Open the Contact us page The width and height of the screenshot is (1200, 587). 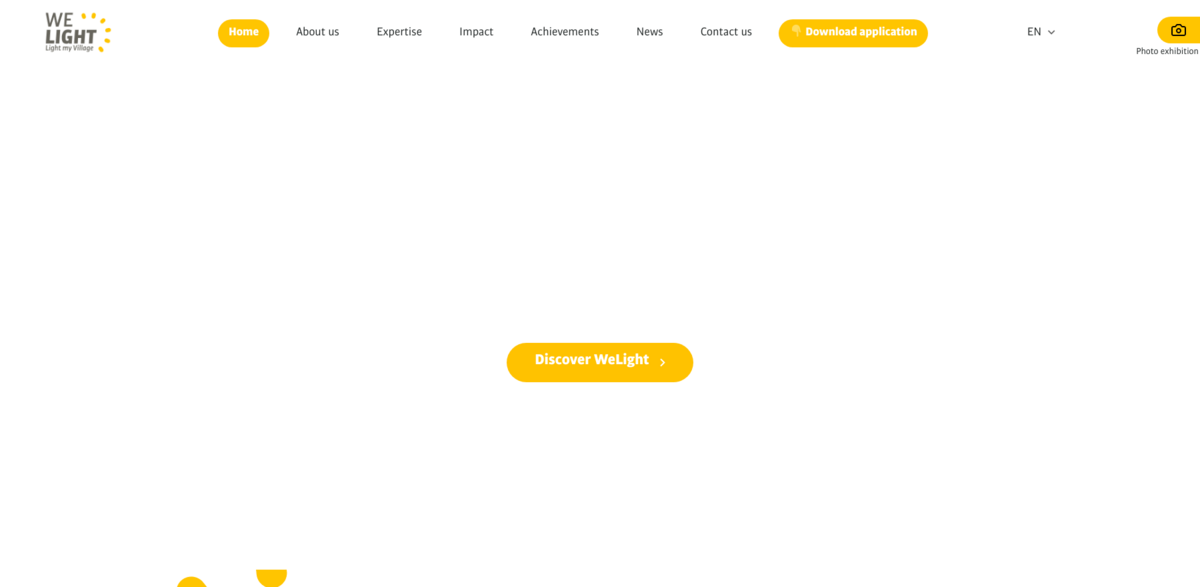click(725, 32)
